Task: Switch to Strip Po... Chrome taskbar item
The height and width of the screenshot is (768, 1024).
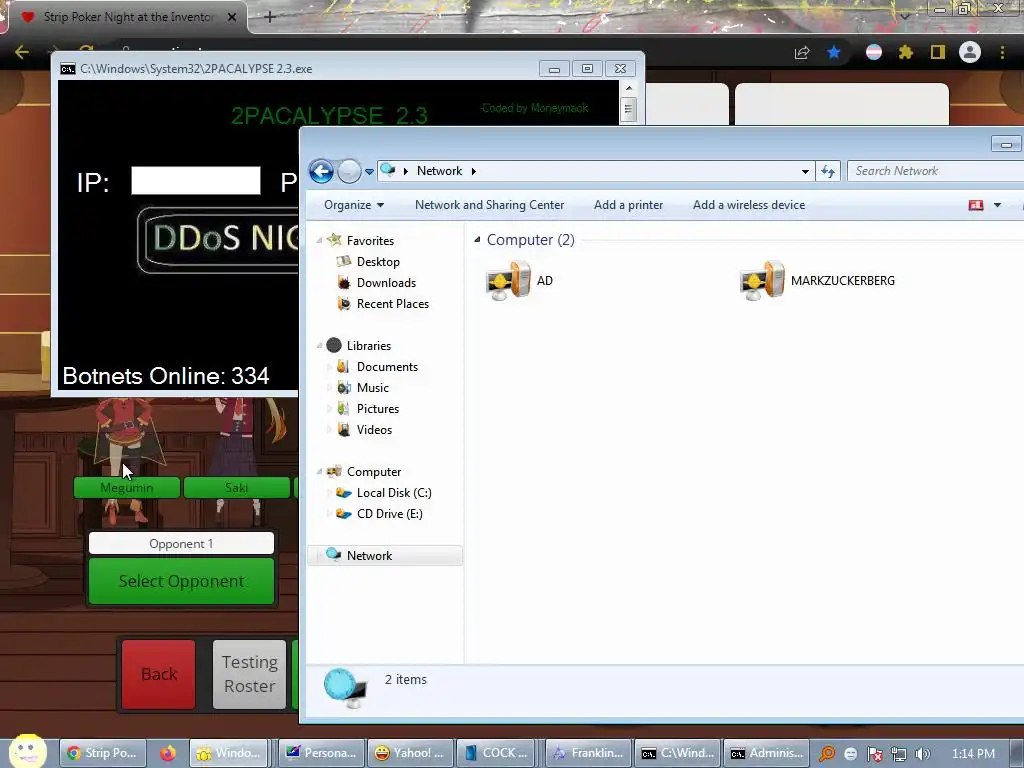Action: click(x=102, y=753)
